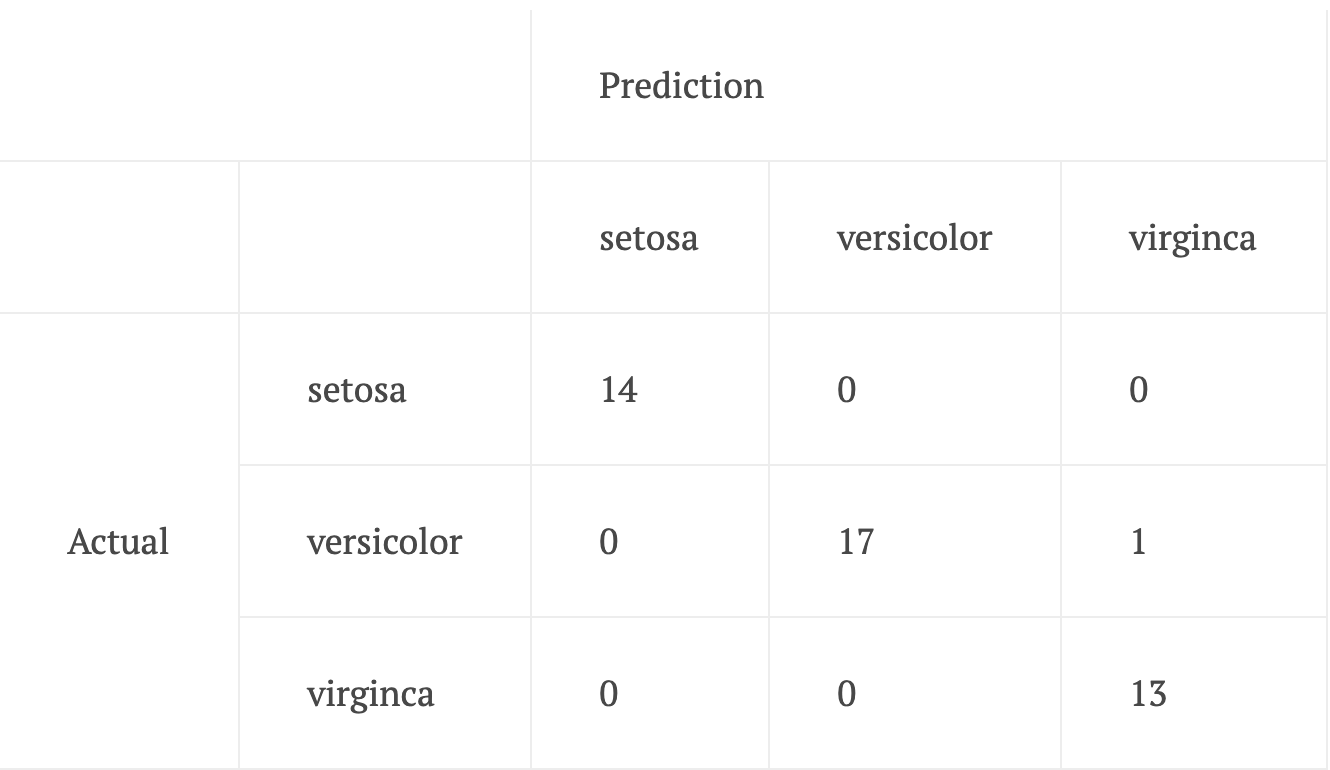1330x770 pixels.
Task: Click the blank cell left of Prediction
Action: coord(265,86)
